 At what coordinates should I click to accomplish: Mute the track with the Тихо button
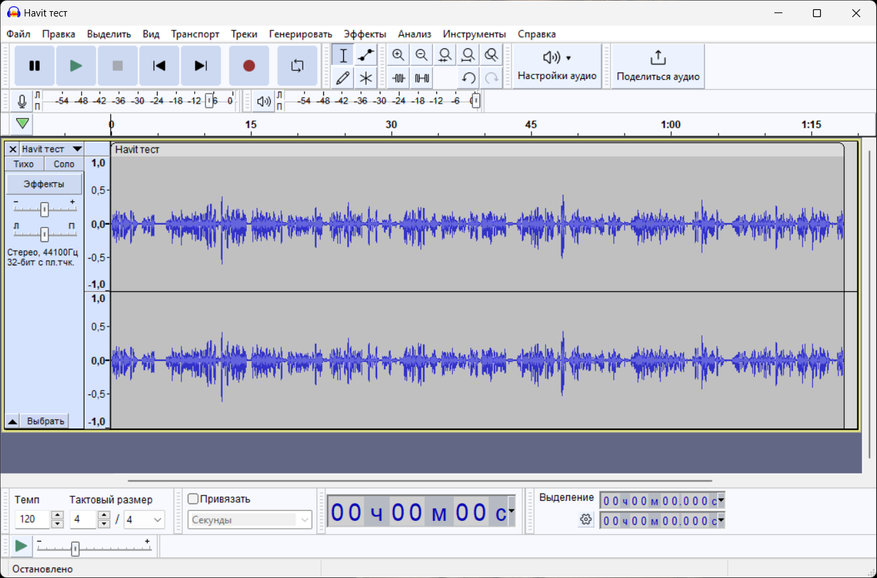coord(23,164)
